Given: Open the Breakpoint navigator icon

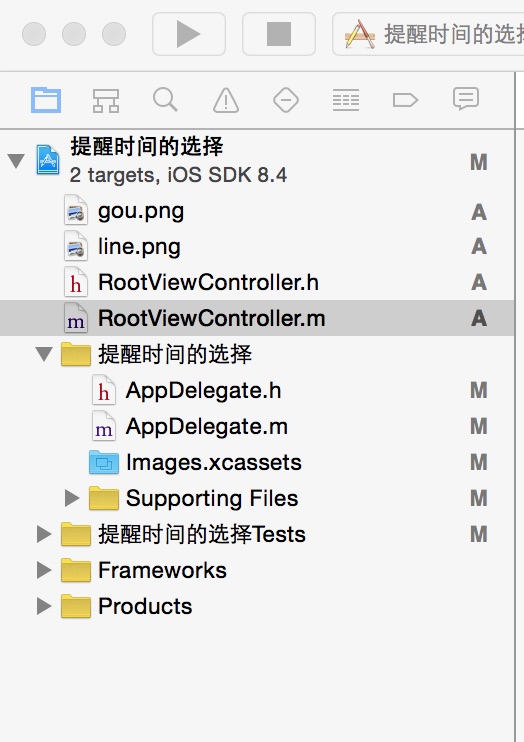Looking at the screenshot, I should click(x=406, y=100).
